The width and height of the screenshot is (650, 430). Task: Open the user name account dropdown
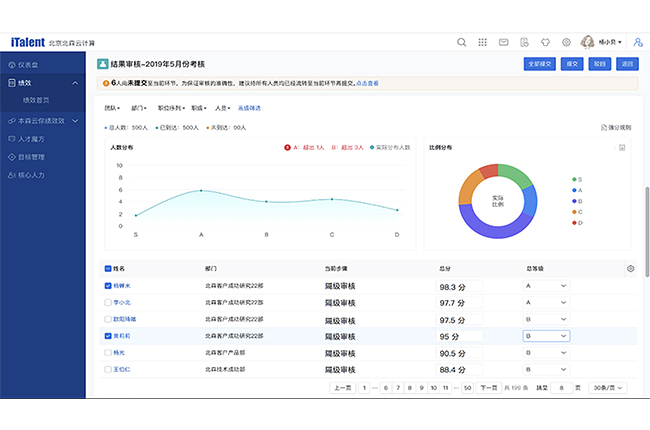(x=610, y=42)
